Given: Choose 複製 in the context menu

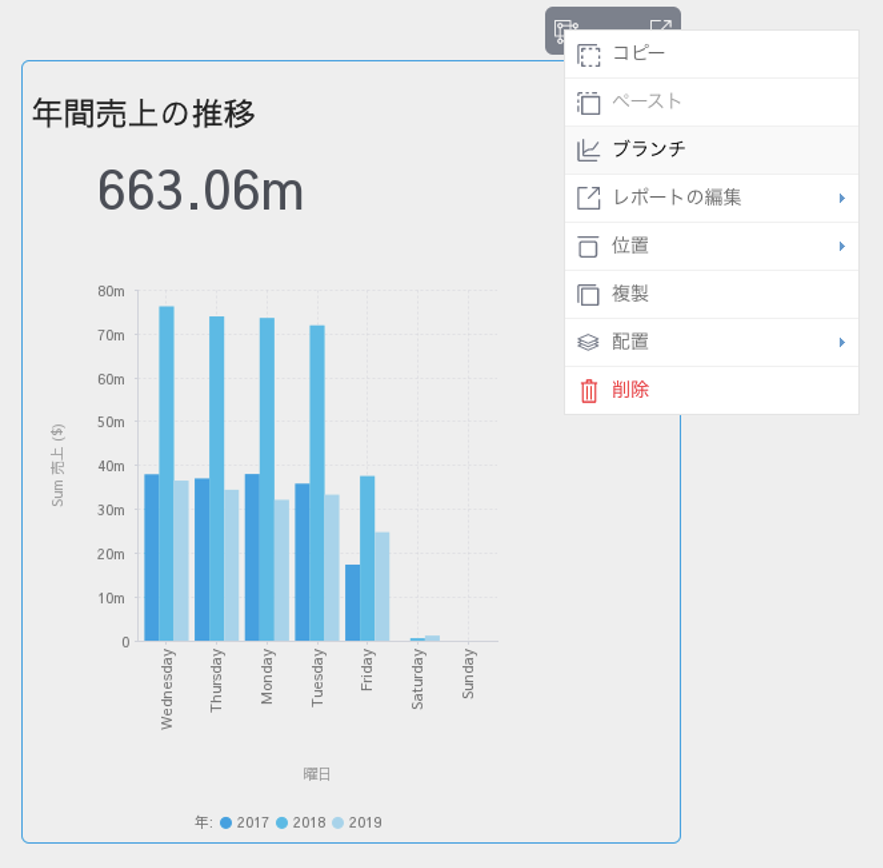Looking at the screenshot, I should point(631,294).
